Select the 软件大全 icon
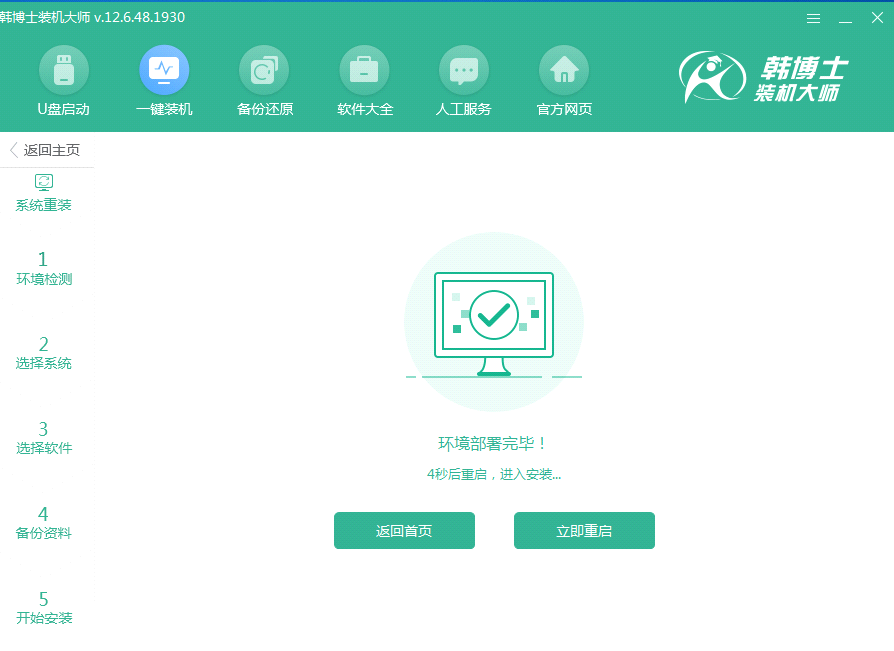The height and width of the screenshot is (651, 894). click(364, 80)
